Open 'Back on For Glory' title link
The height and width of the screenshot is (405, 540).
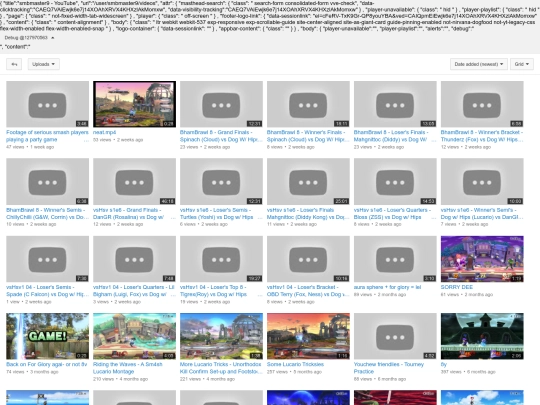point(46,364)
